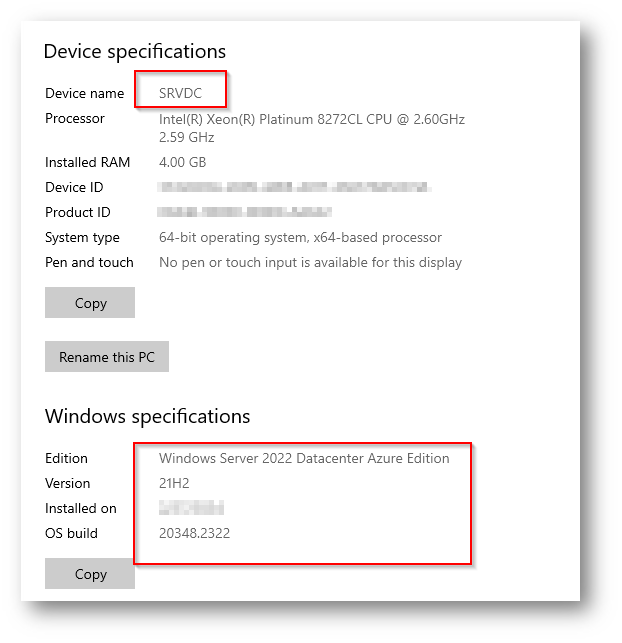Image resolution: width=622 pixels, height=643 pixels.
Task: Click the Windows specifications heading
Action: tap(147, 417)
